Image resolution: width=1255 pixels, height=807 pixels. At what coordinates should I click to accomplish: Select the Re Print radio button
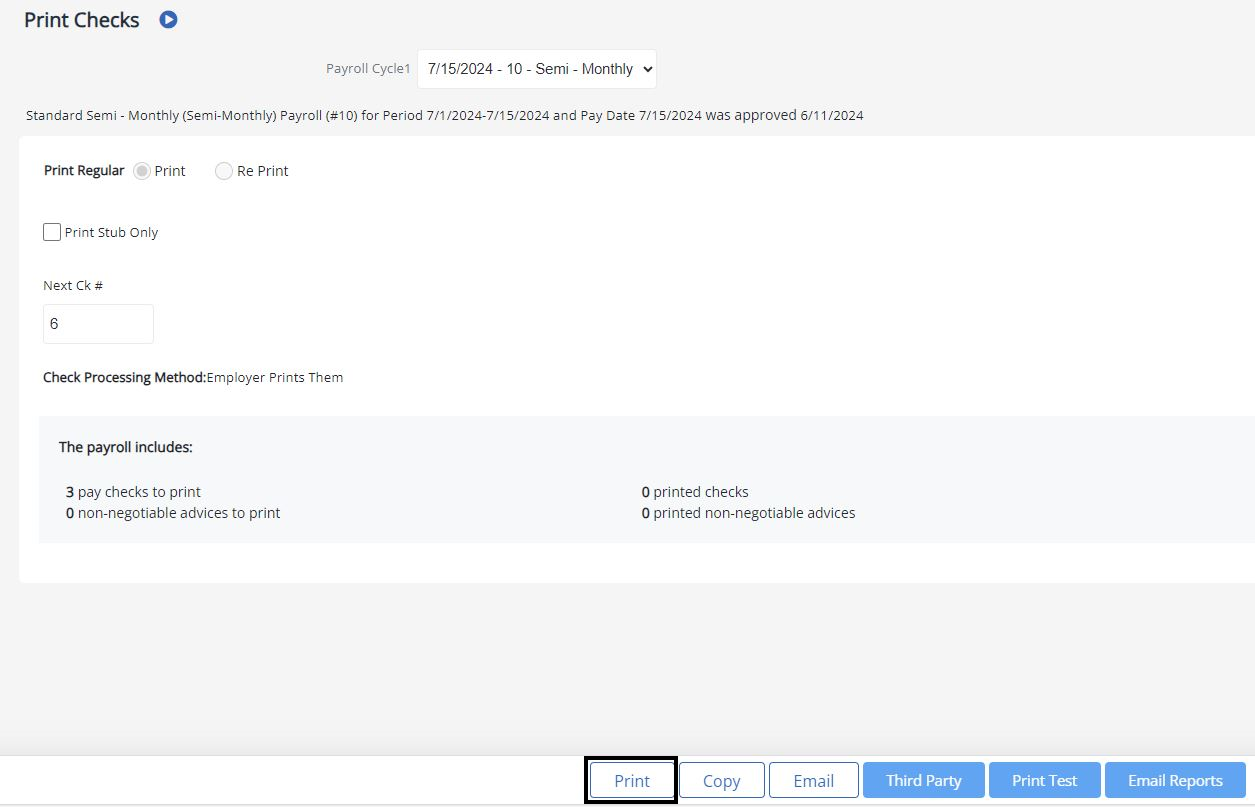click(x=224, y=171)
